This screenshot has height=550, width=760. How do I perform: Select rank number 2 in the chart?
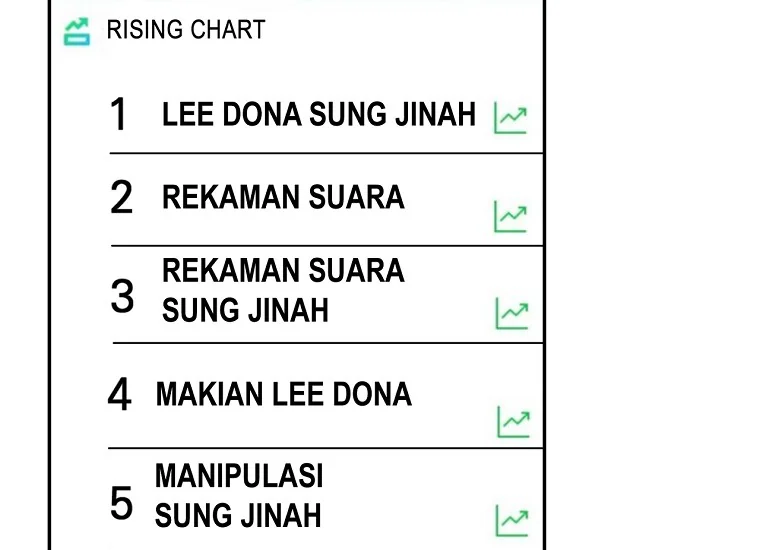[x=121, y=199]
